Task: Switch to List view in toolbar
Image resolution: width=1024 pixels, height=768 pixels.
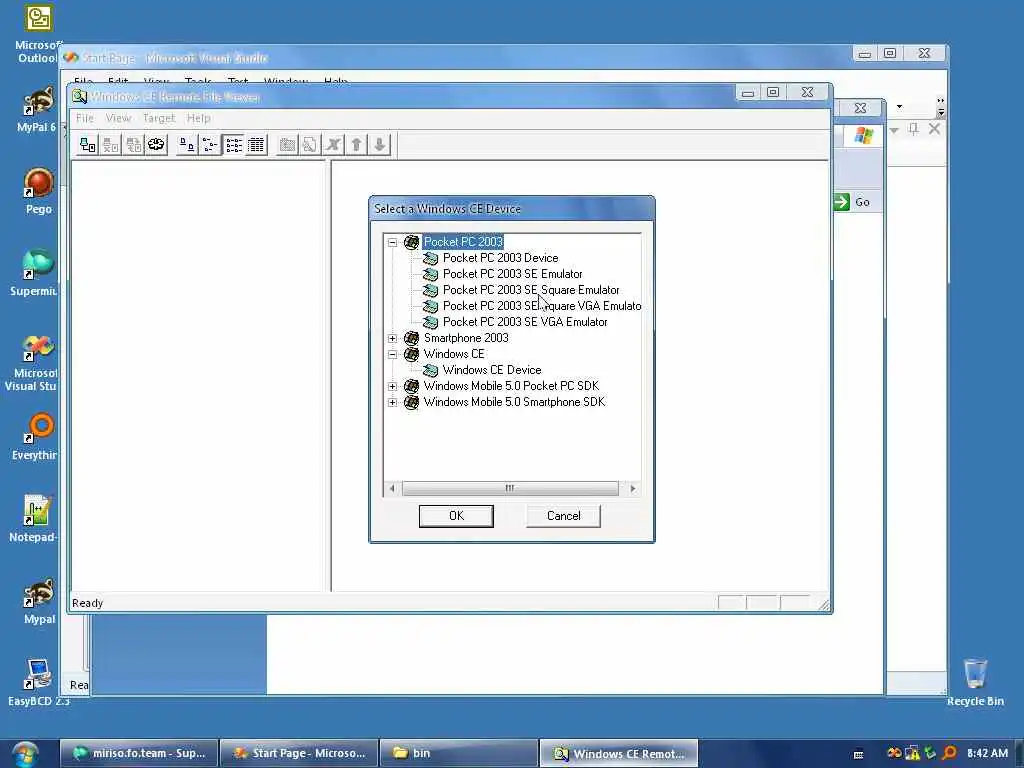Action: click(x=233, y=144)
